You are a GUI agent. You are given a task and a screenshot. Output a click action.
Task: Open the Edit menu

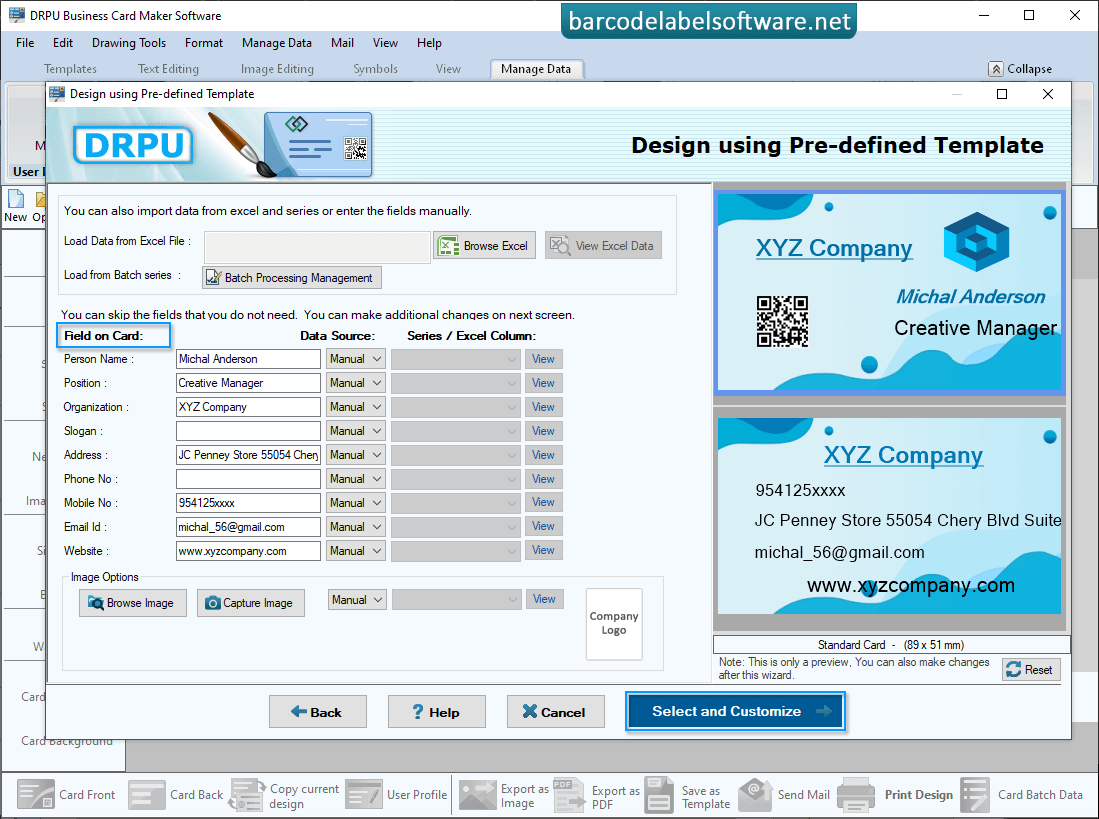tap(63, 43)
